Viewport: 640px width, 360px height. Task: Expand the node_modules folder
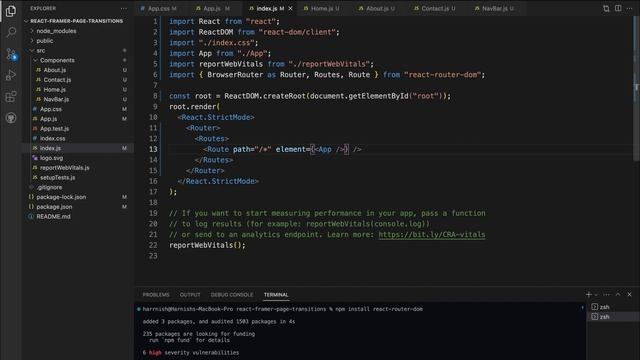pos(56,31)
